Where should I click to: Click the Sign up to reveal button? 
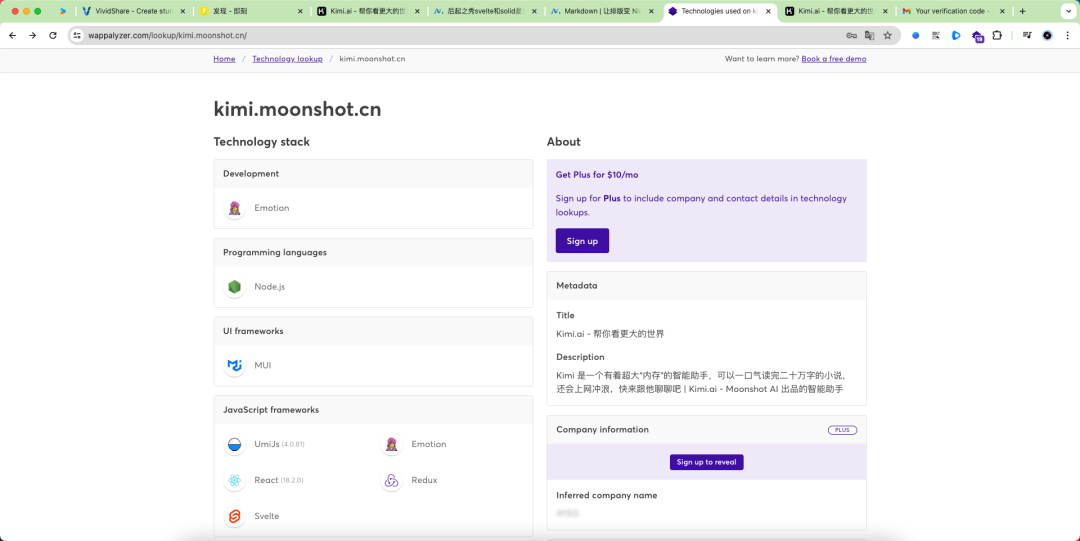tap(707, 462)
